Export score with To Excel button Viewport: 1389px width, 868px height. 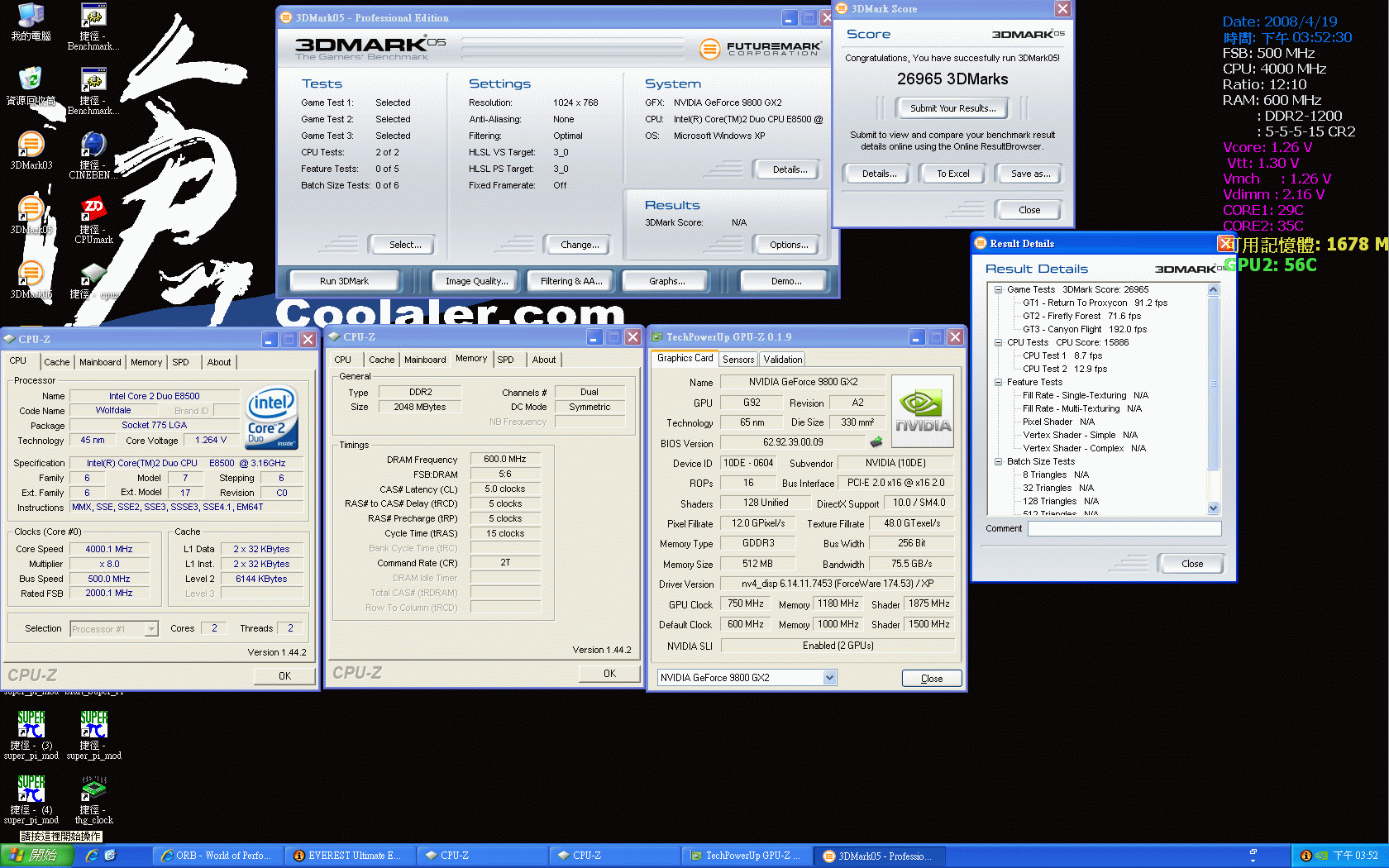(x=953, y=174)
